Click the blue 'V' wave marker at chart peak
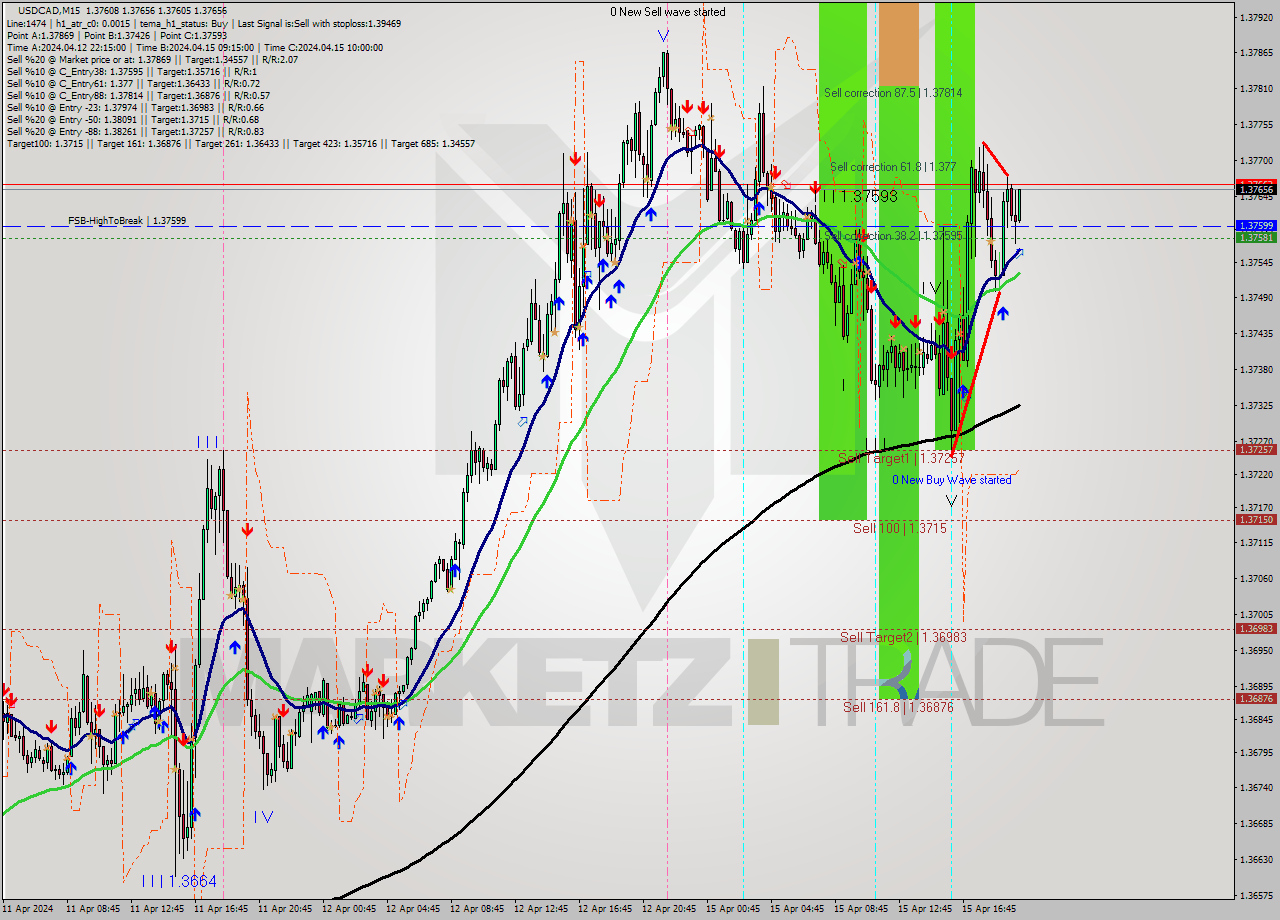This screenshot has height=920, width=1280. [x=664, y=36]
